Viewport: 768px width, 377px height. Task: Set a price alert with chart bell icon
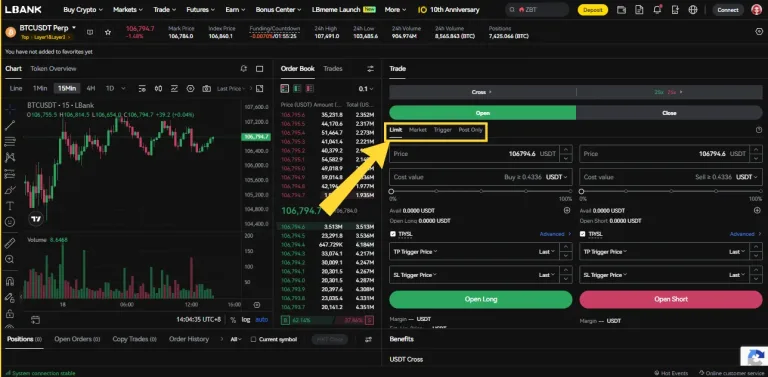tap(243, 69)
